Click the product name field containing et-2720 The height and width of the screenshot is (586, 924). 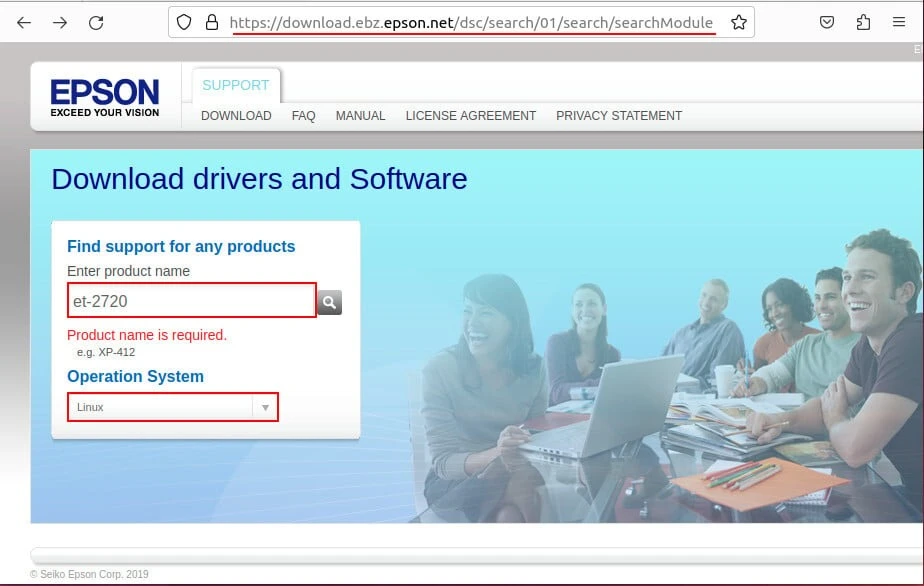pyautogui.click(x=191, y=301)
